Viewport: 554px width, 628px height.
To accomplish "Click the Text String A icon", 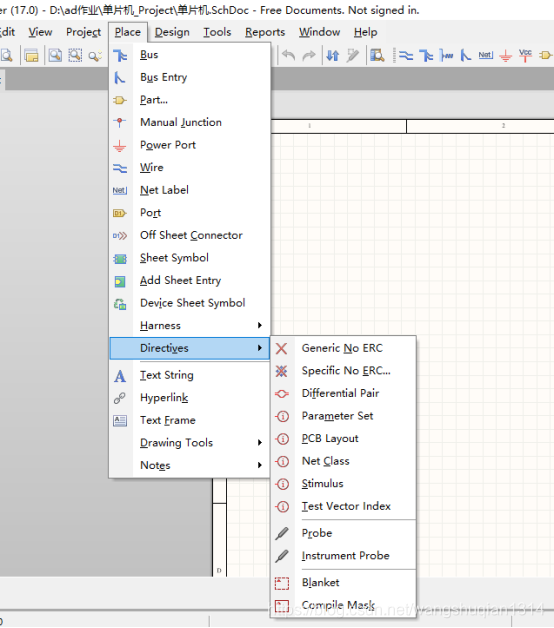I will [120, 376].
